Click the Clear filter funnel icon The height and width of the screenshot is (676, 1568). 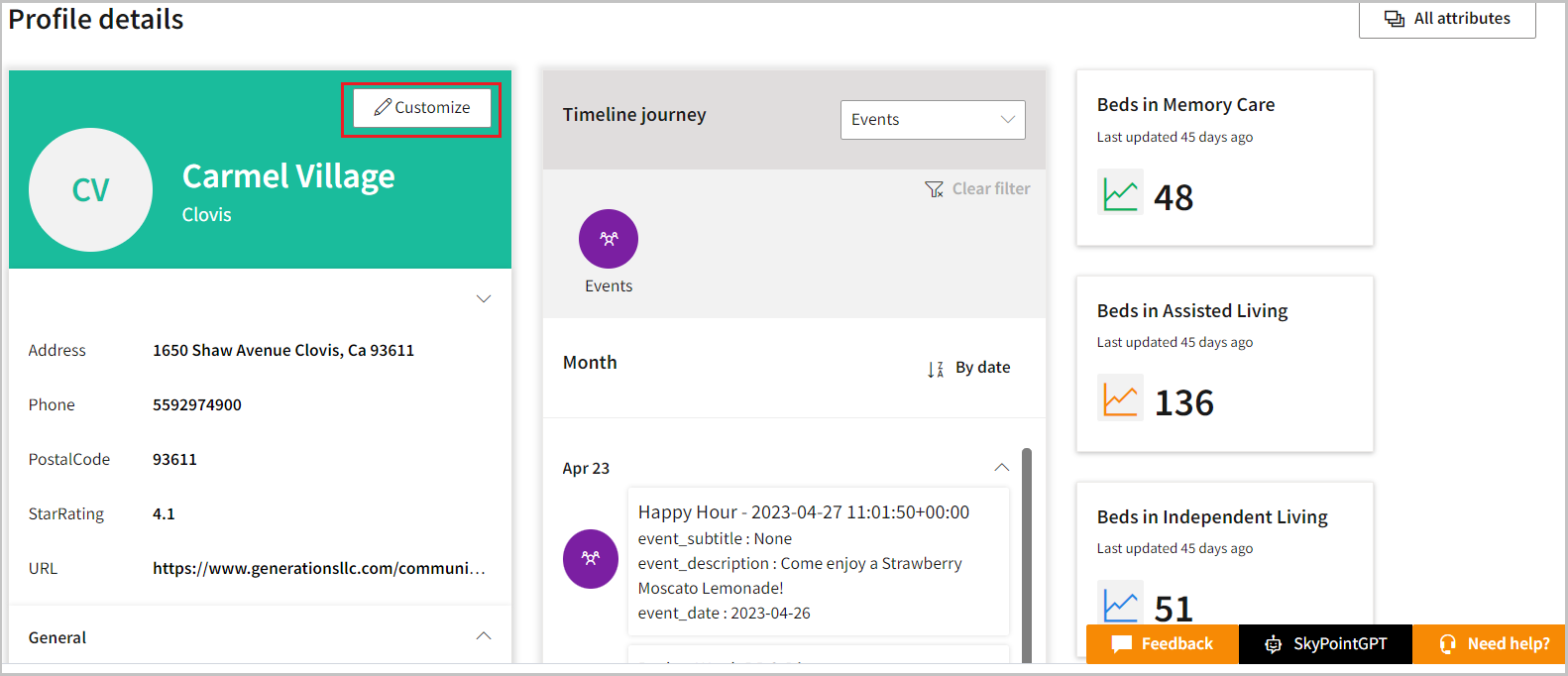934,189
